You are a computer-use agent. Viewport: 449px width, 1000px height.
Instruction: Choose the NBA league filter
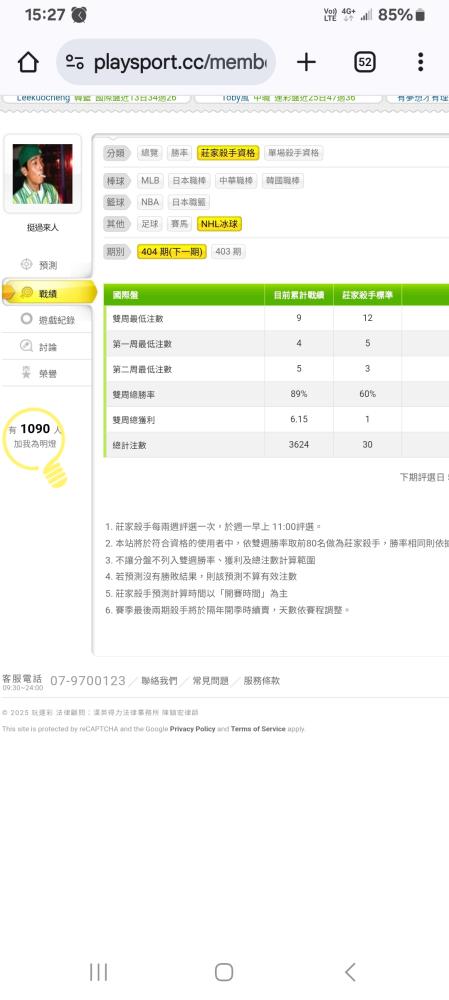tap(150, 202)
